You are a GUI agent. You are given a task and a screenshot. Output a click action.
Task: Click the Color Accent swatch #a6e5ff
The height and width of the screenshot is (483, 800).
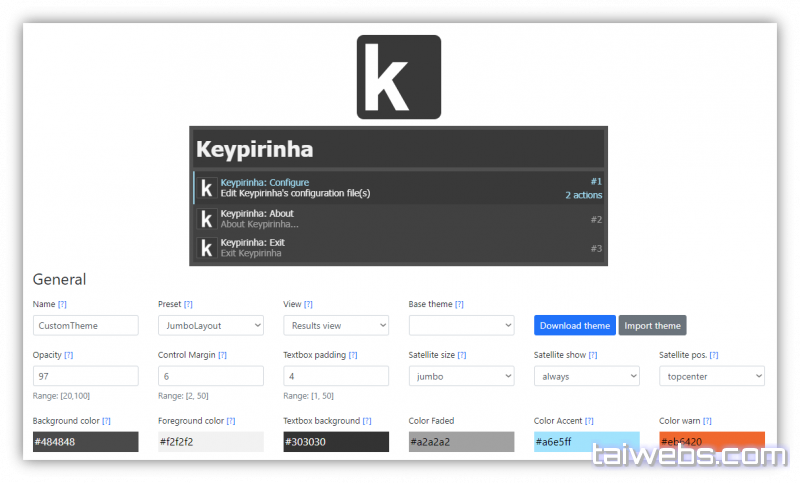coord(587,442)
